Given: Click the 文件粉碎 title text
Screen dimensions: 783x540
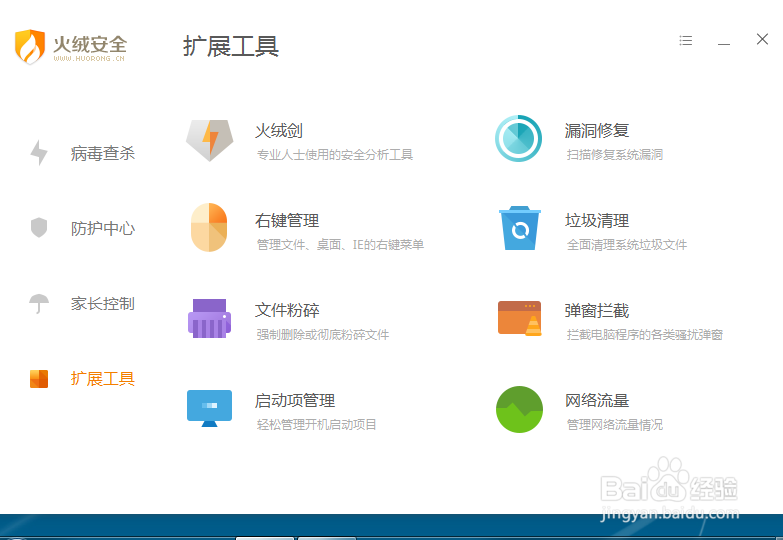Looking at the screenshot, I should click(x=287, y=310).
